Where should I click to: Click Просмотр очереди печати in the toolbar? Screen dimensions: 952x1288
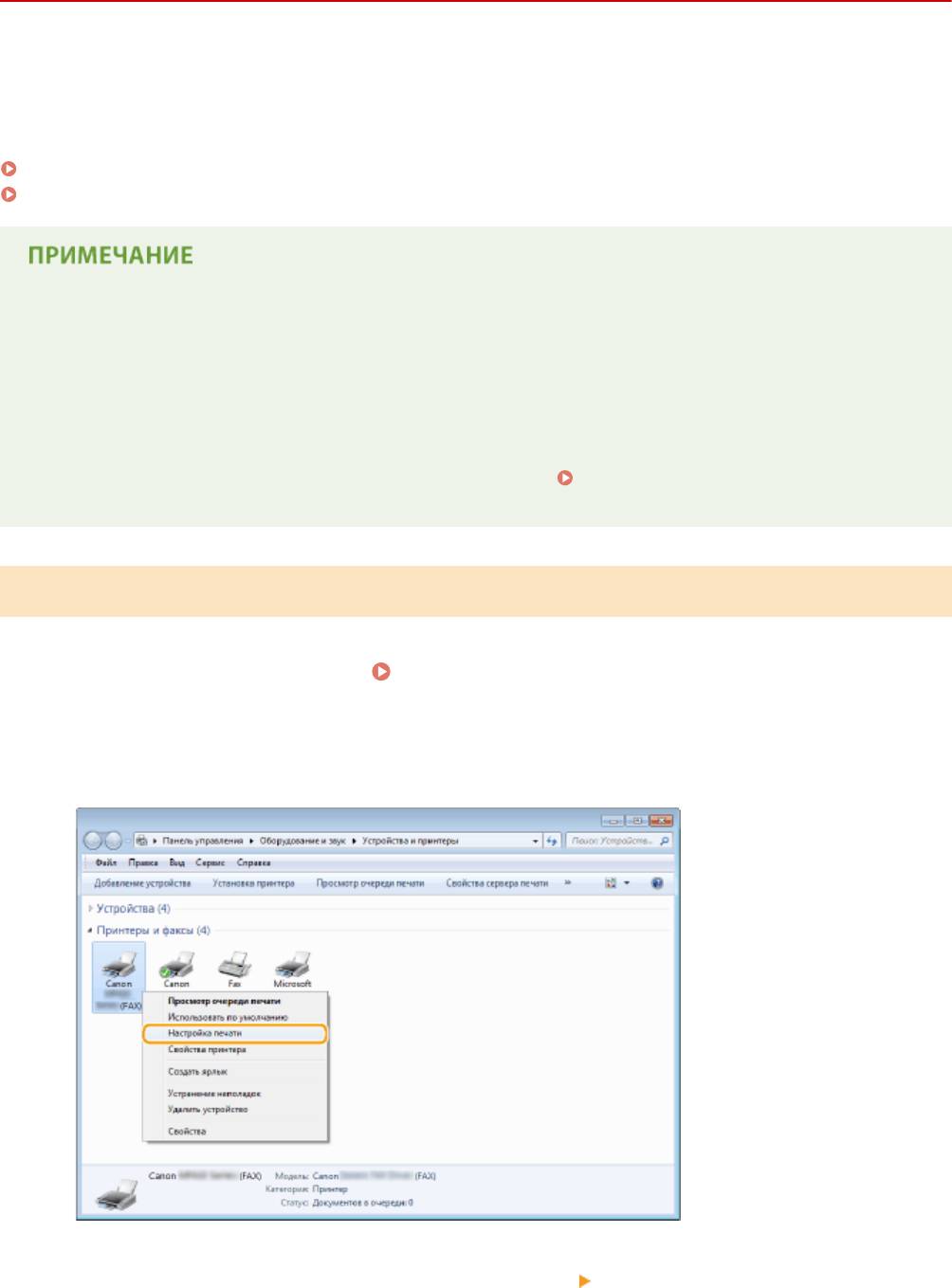coord(370,883)
